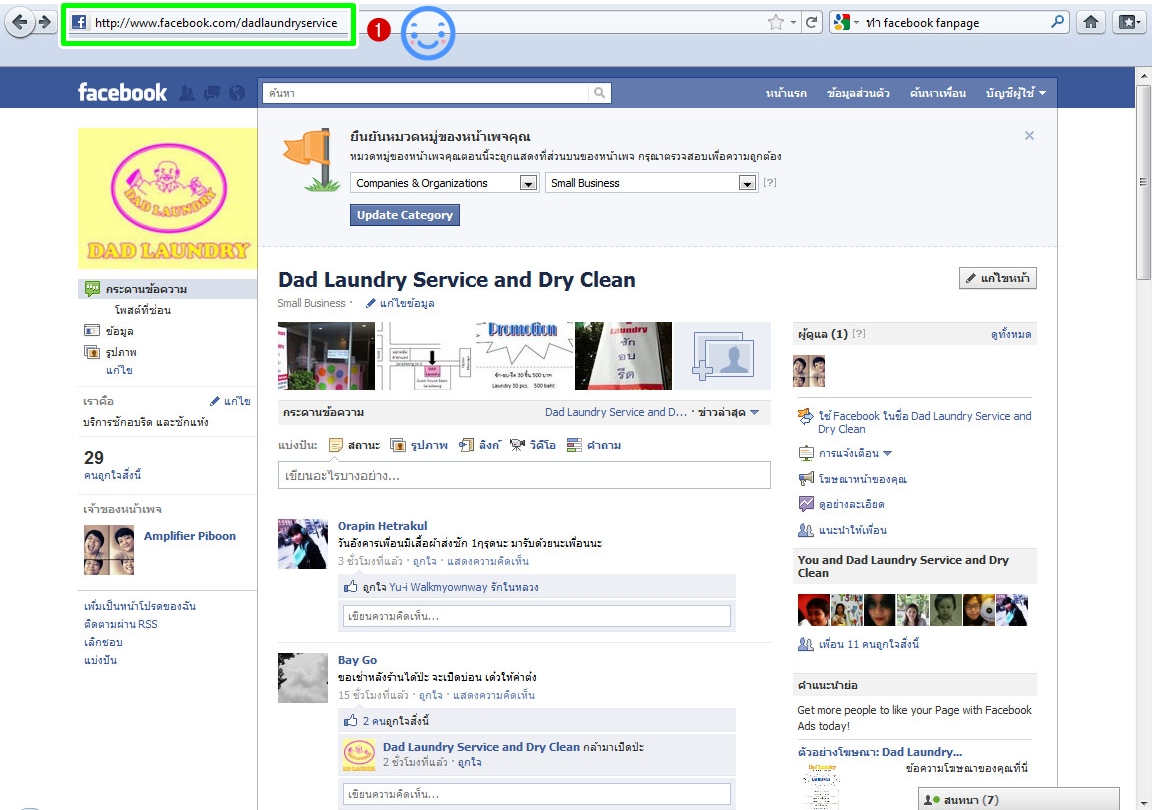Open the address bar history dropdown arrow

pyautogui.click(x=793, y=23)
